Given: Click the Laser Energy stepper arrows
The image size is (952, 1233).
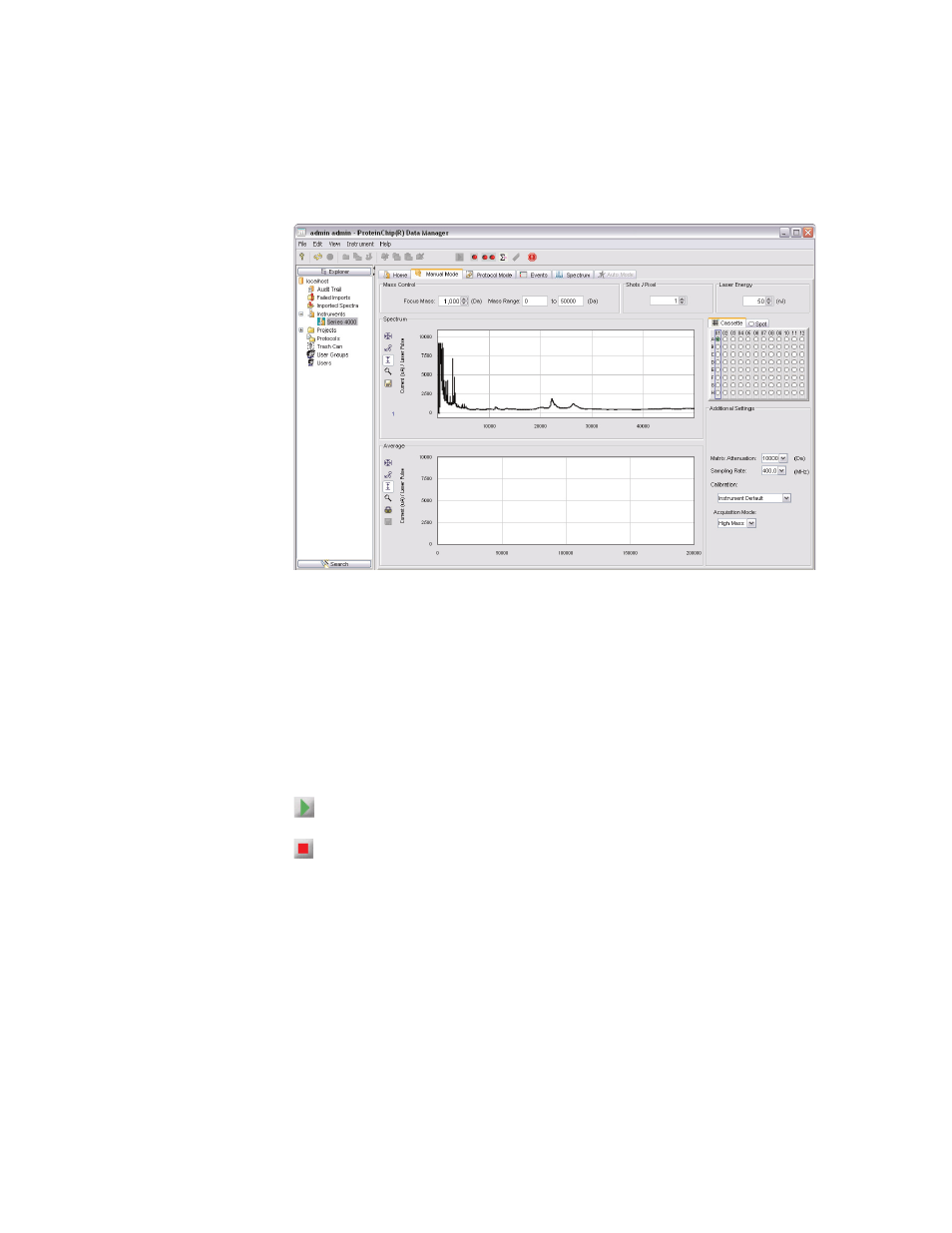Looking at the screenshot, I should coord(769,301).
